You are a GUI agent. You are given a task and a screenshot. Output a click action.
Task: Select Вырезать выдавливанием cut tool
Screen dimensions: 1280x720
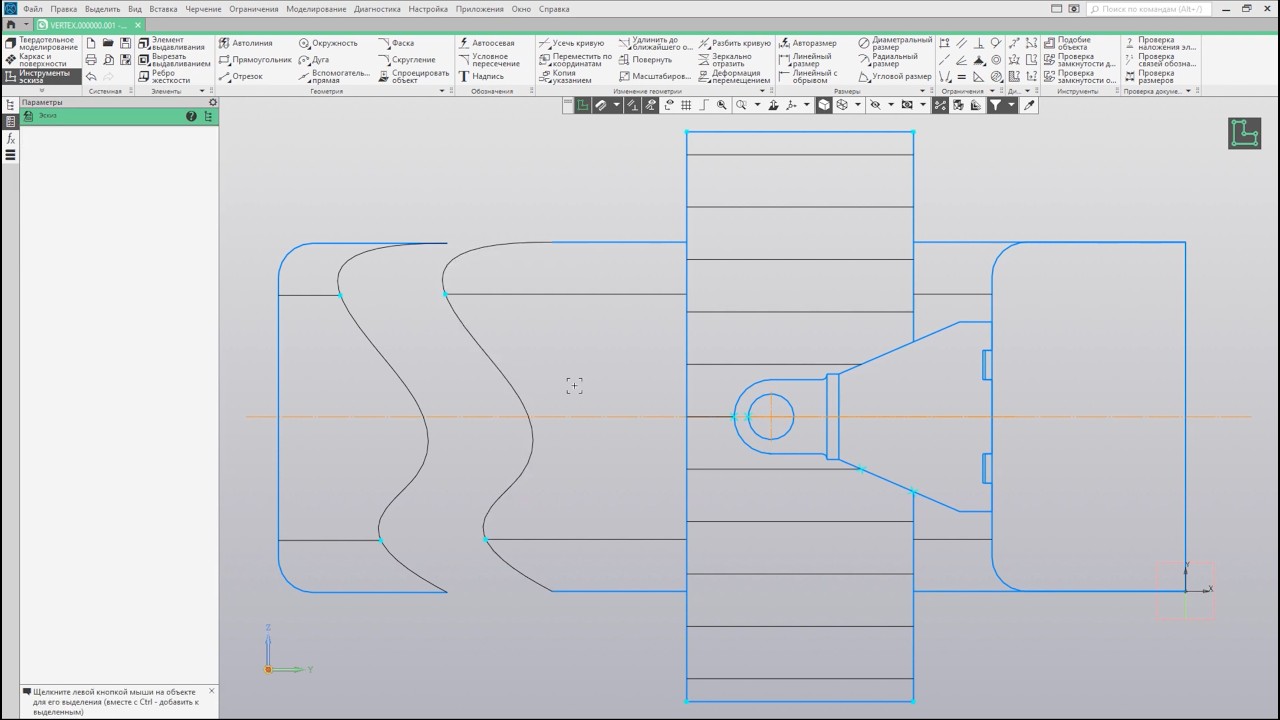(174, 60)
